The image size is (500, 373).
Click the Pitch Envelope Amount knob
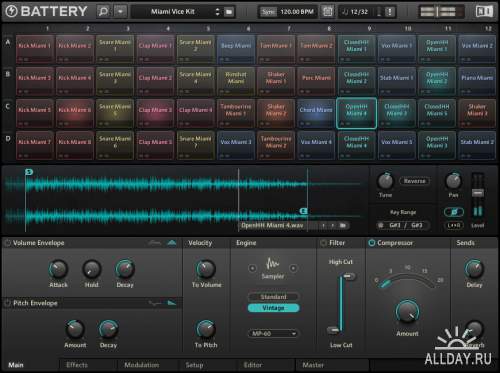tap(75, 329)
